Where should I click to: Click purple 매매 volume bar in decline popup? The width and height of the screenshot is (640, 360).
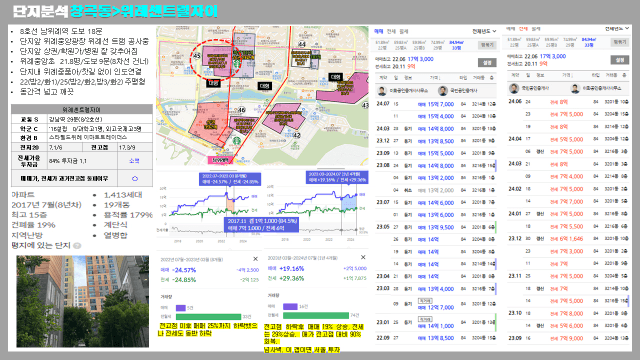click(180, 308)
